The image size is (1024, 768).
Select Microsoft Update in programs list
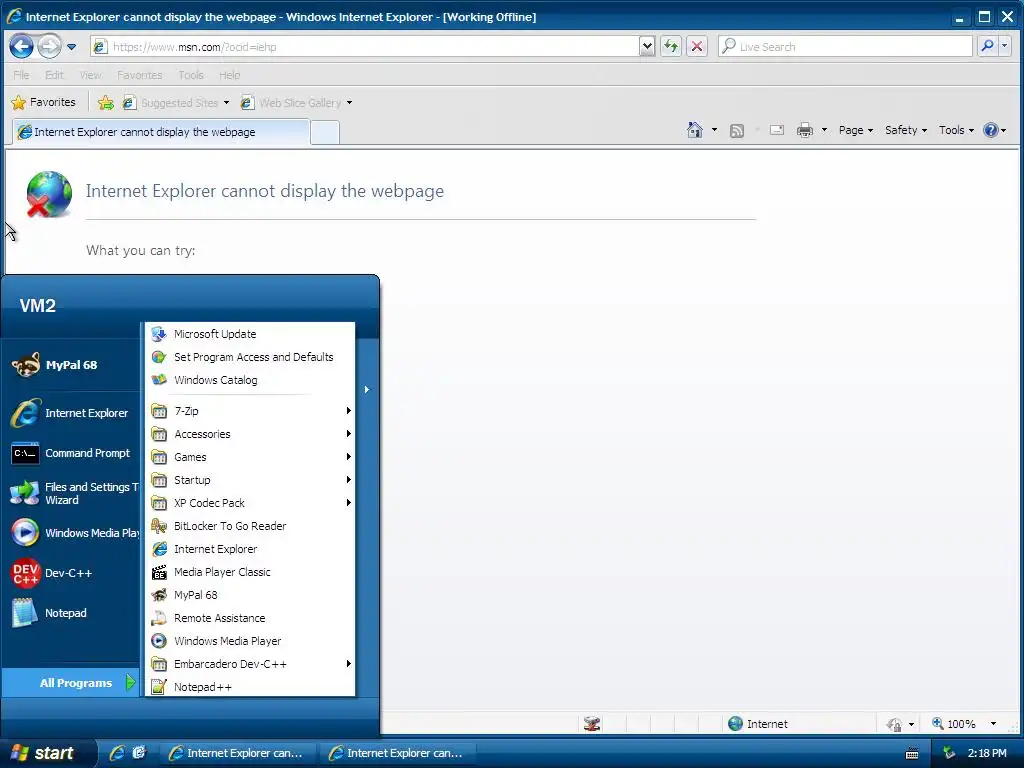point(250,334)
